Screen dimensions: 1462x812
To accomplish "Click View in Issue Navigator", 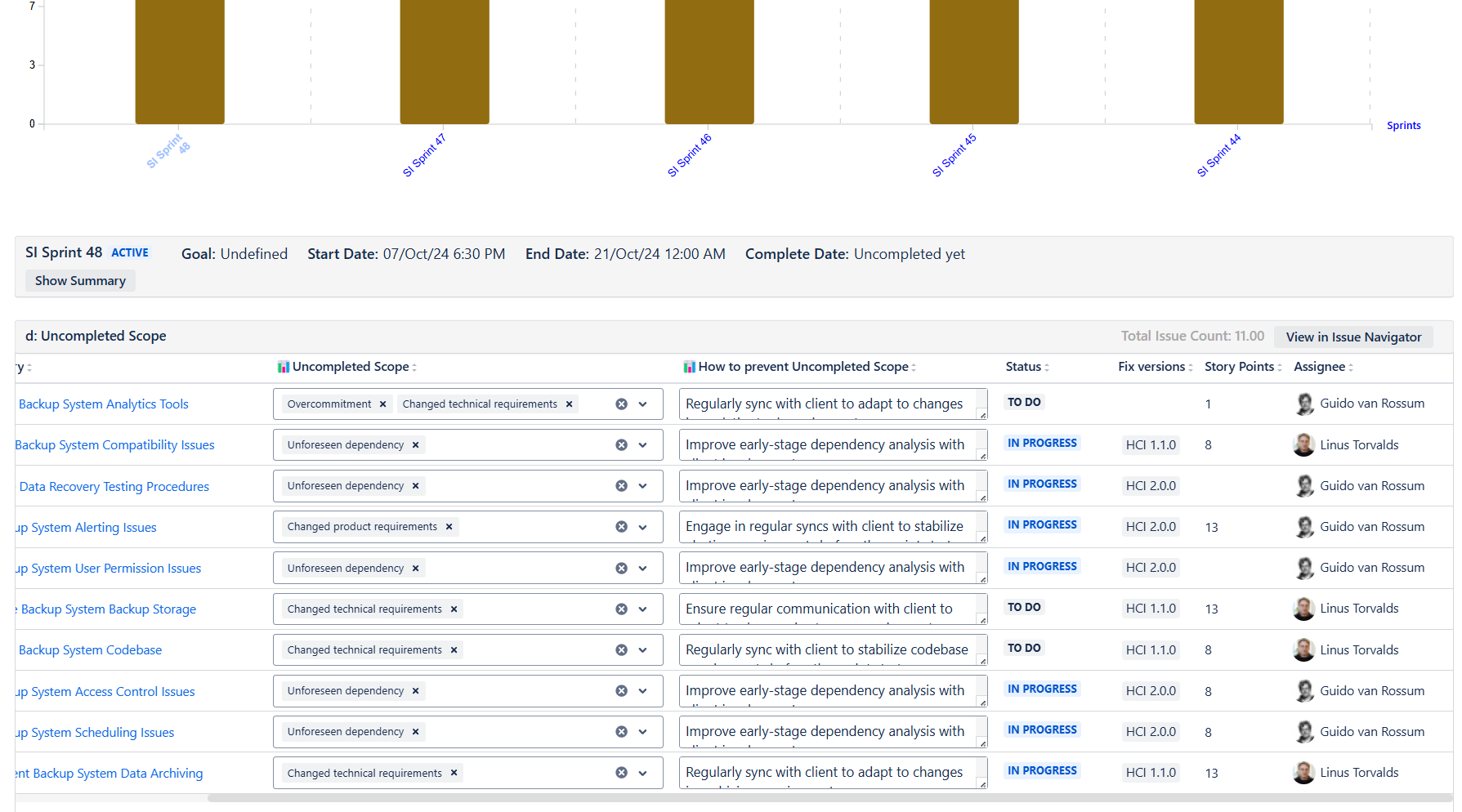I will coord(1353,337).
